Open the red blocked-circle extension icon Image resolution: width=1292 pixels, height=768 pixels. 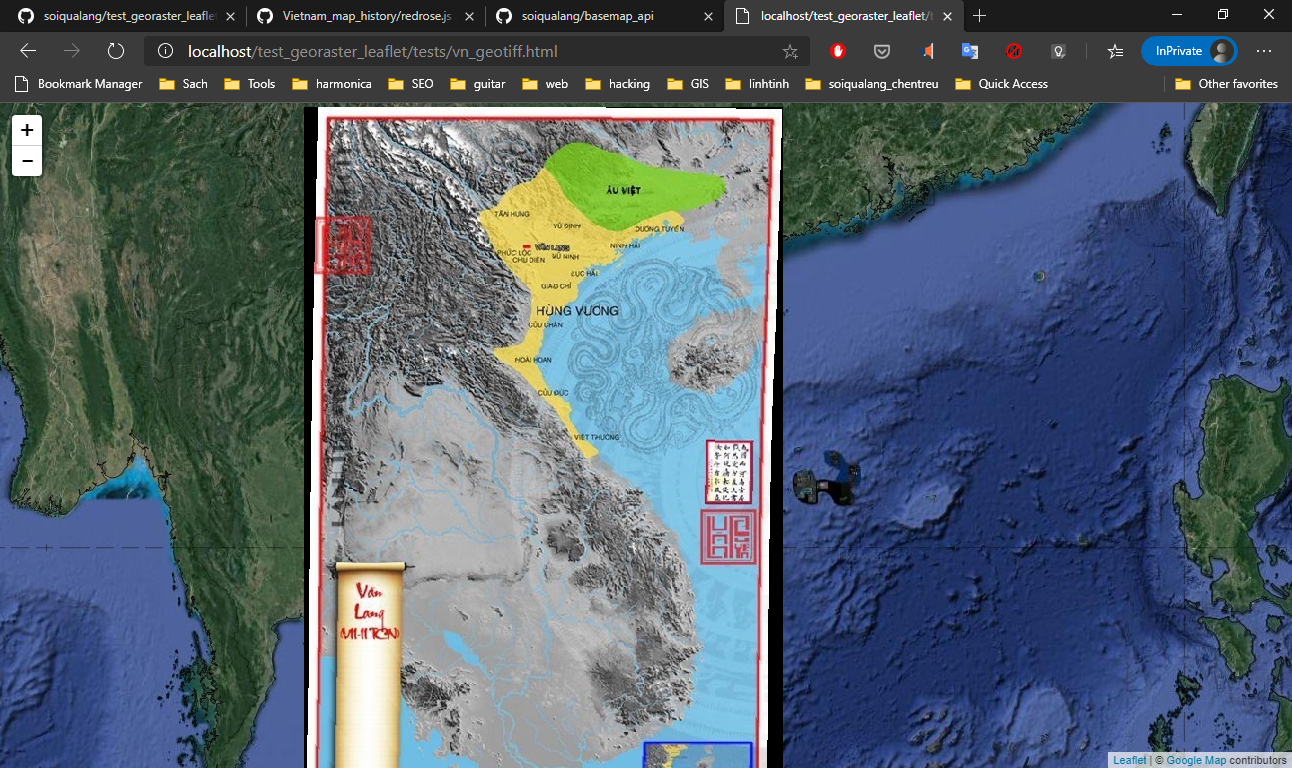(1014, 51)
